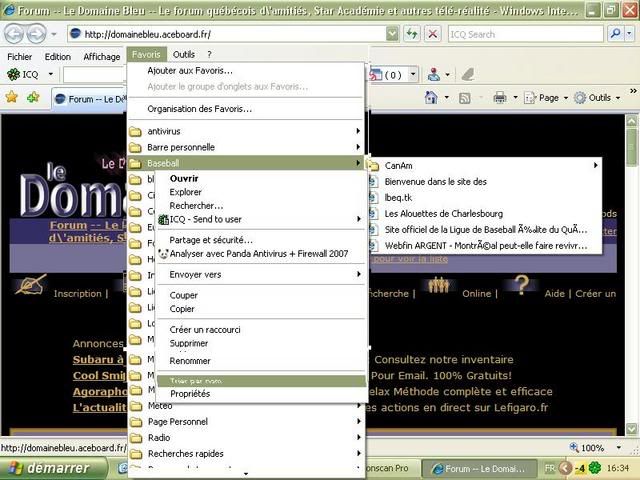
Task: Open the Affichage menu
Action: pos(102,57)
